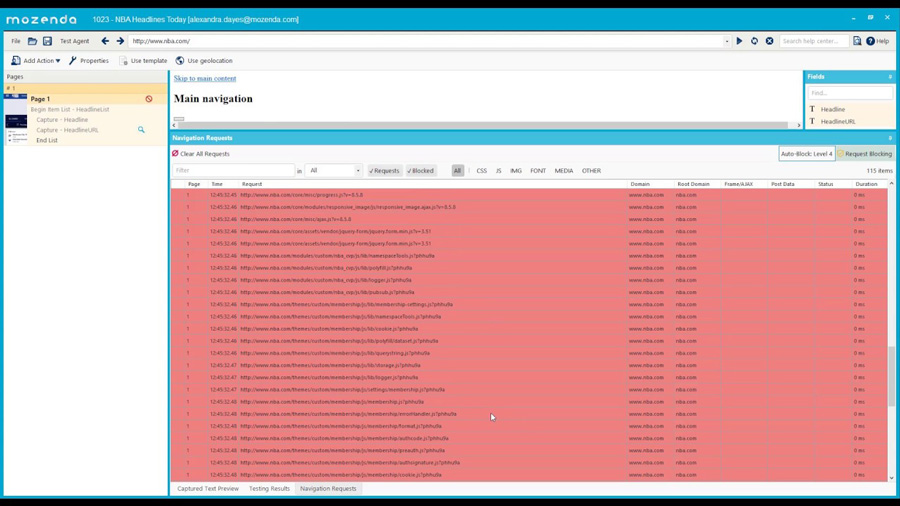The height and width of the screenshot is (506, 900).
Task: Pin the Navigation Requests panel
Action: [890, 138]
